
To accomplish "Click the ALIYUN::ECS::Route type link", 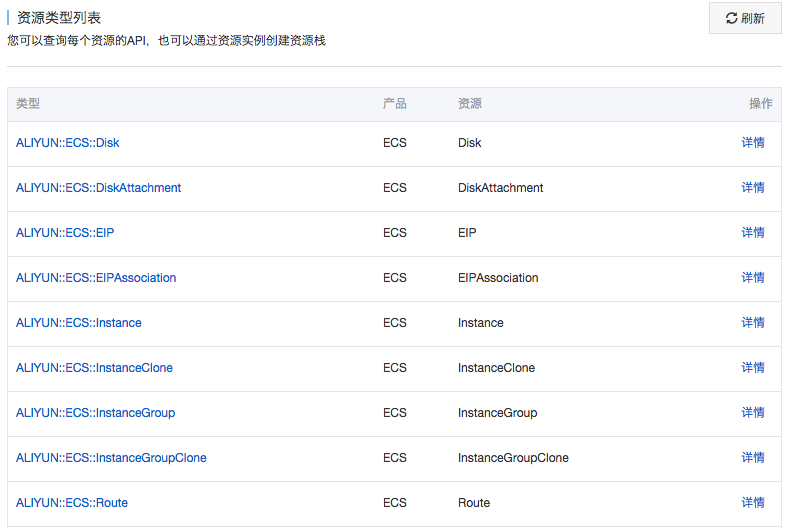I will (x=72, y=503).
